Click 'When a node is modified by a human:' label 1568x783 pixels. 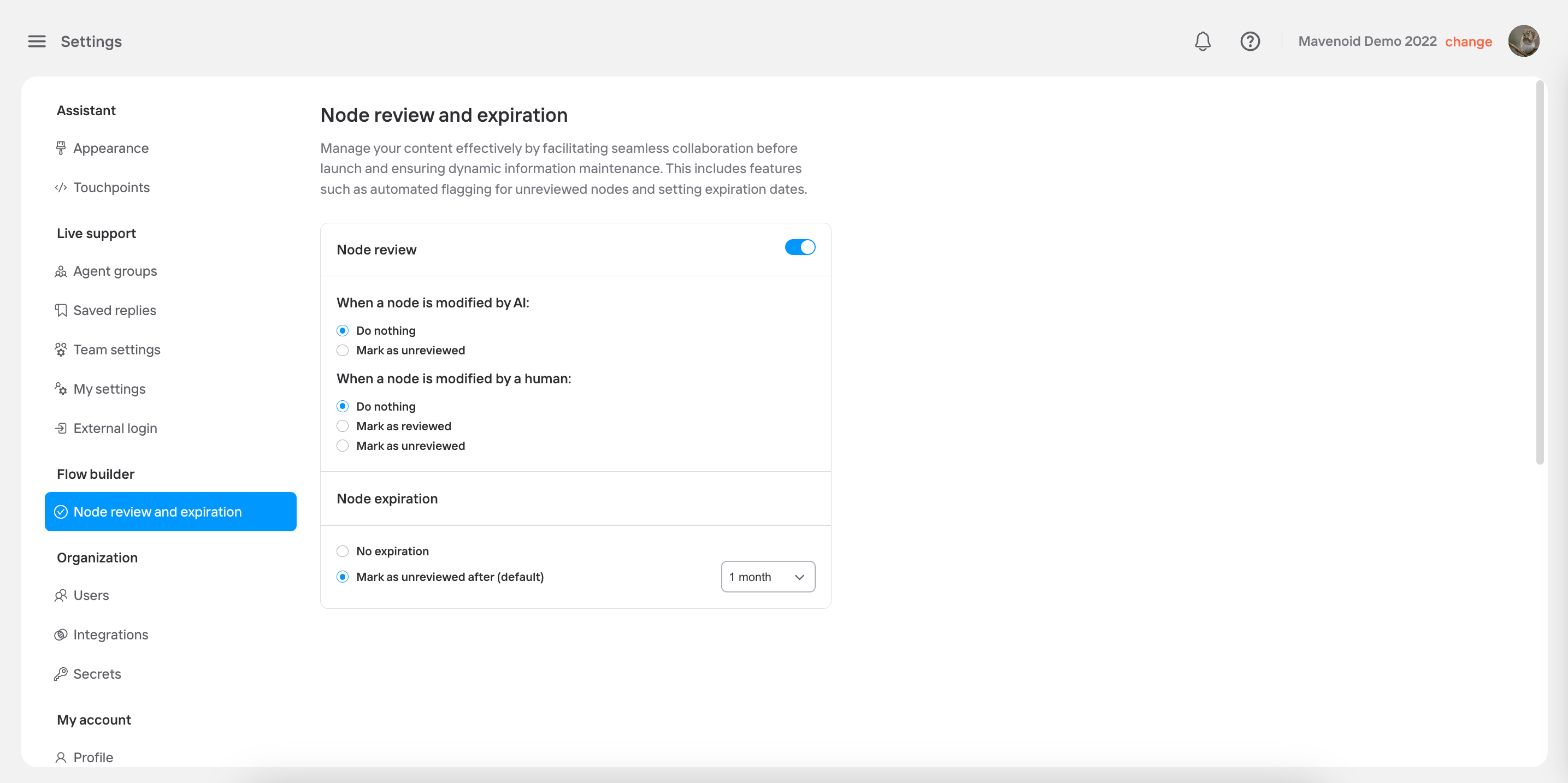454,378
